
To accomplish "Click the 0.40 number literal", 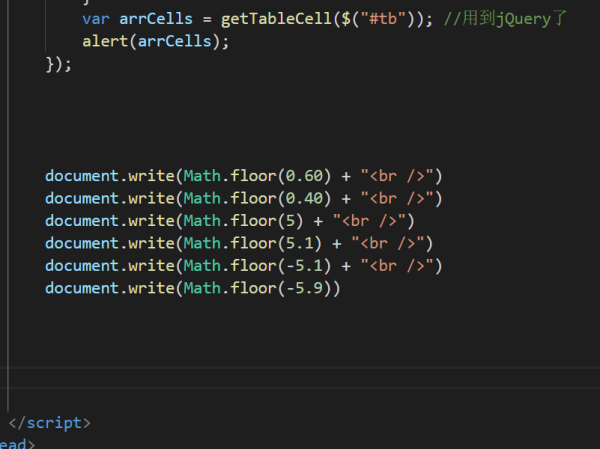I will [305, 198].
